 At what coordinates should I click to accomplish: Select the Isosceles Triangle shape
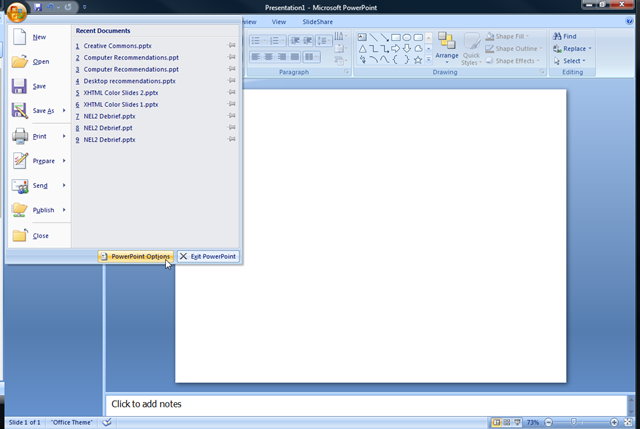click(362, 49)
